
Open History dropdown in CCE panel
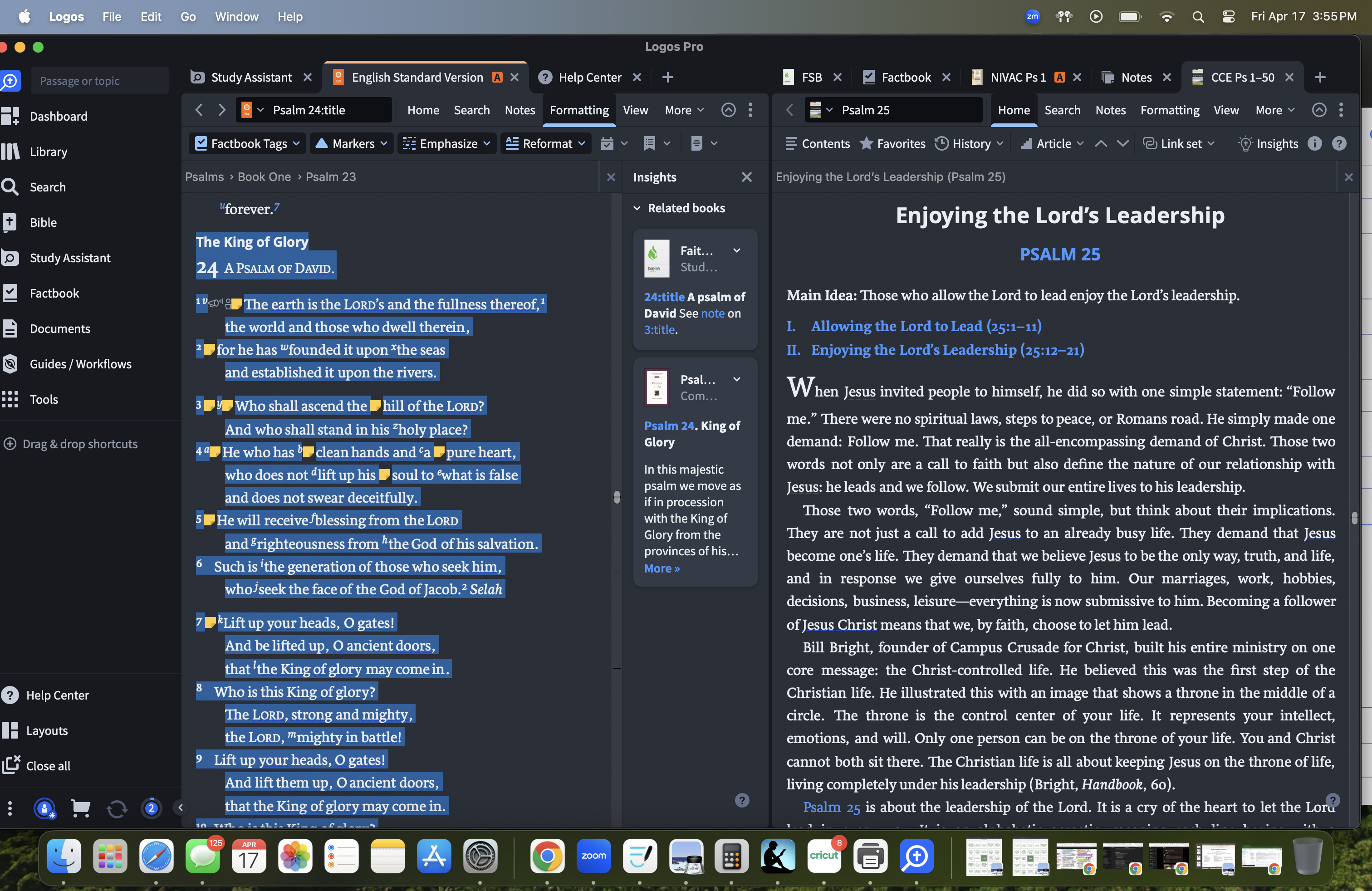click(970, 143)
